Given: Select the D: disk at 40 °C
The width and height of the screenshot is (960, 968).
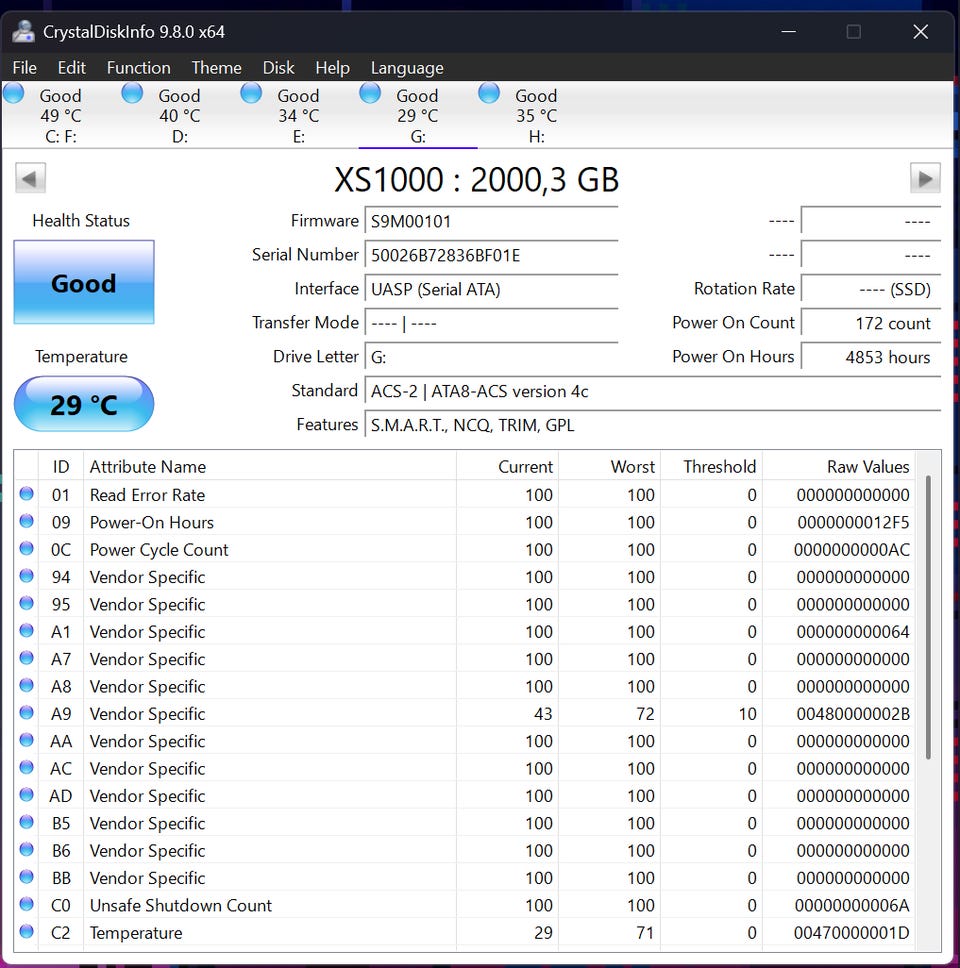Looking at the screenshot, I should click(x=179, y=115).
